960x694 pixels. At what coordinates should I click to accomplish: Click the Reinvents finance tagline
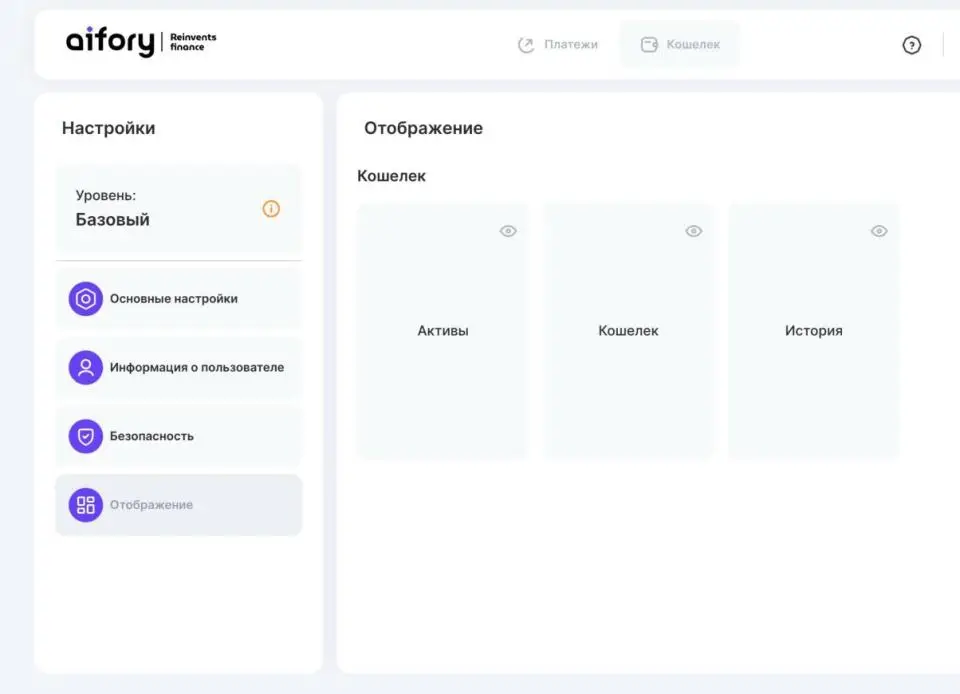(193, 42)
